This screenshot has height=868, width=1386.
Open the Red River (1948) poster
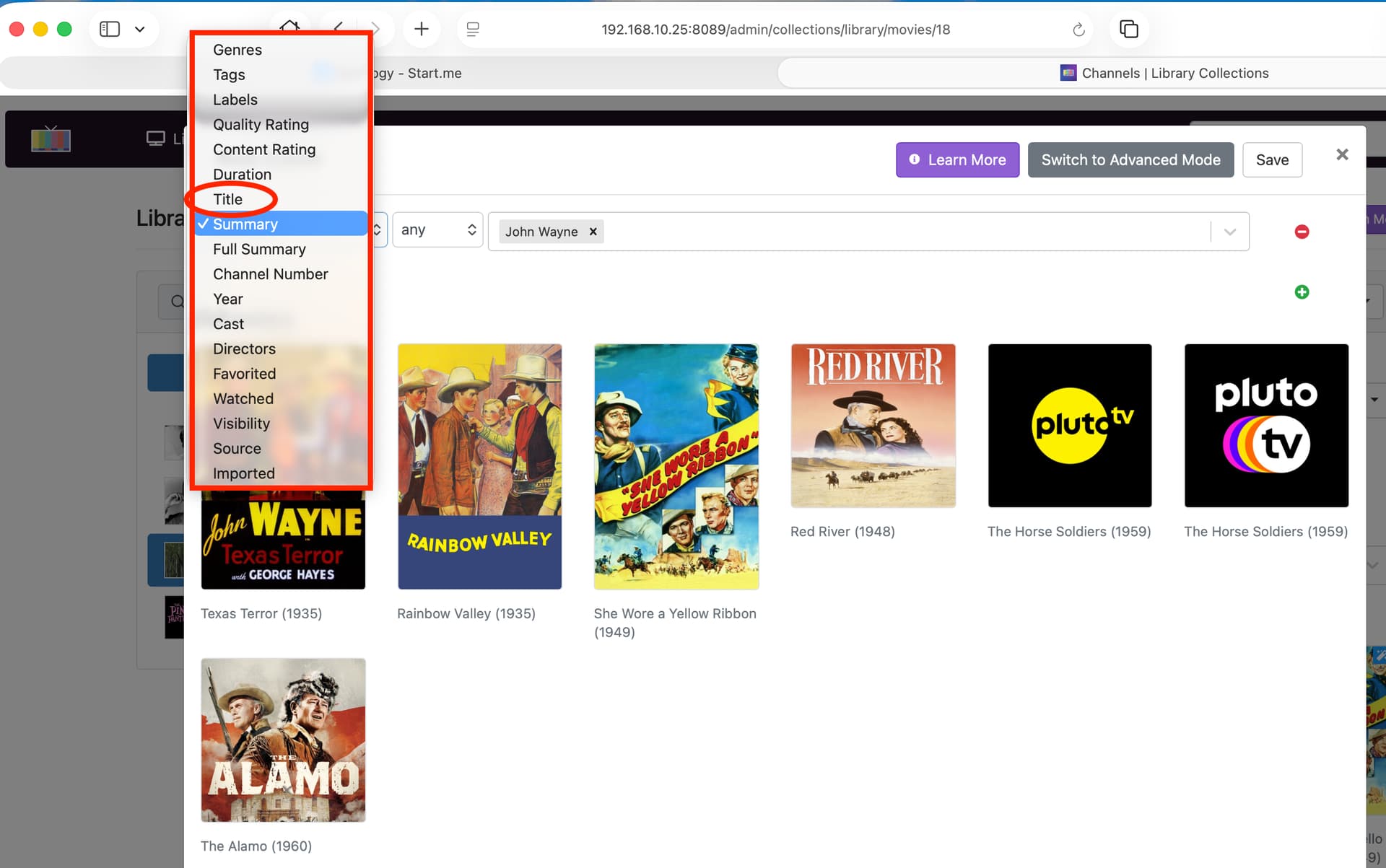click(873, 426)
